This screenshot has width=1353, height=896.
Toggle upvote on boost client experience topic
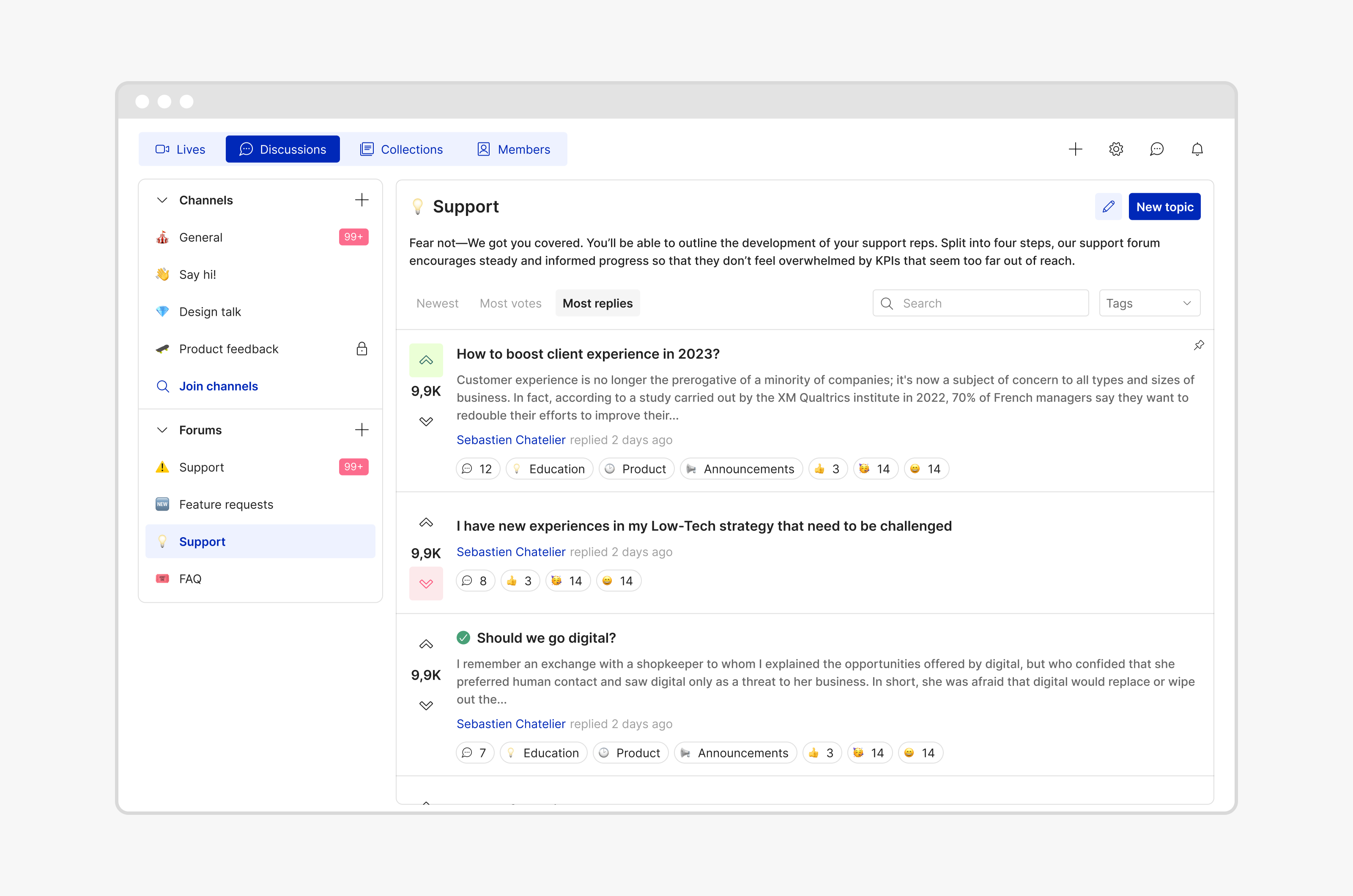(426, 360)
